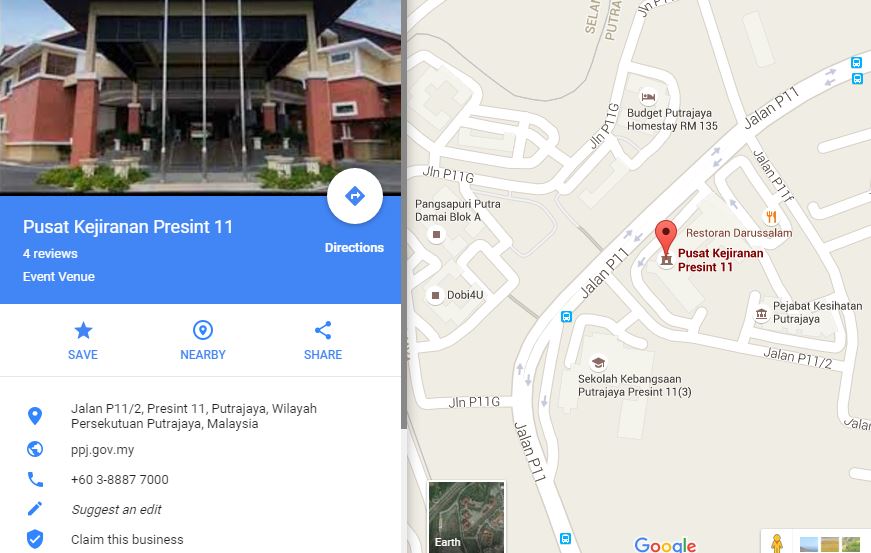Image resolution: width=871 pixels, height=553 pixels.
Task: Select Restoran Darussalam fork icon
Action: click(x=771, y=216)
